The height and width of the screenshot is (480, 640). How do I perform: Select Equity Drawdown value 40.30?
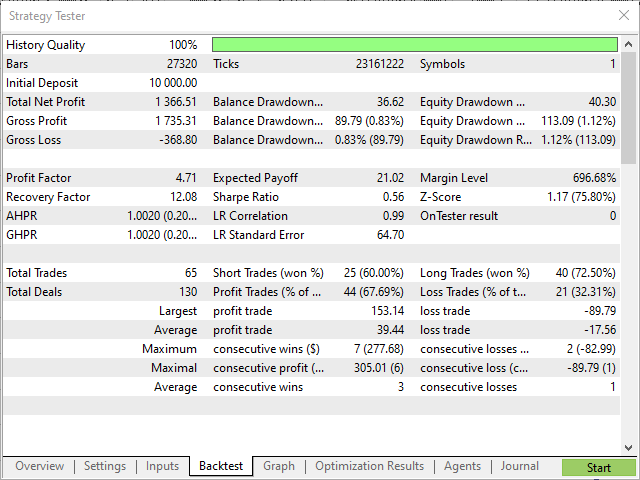coord(602,102)
